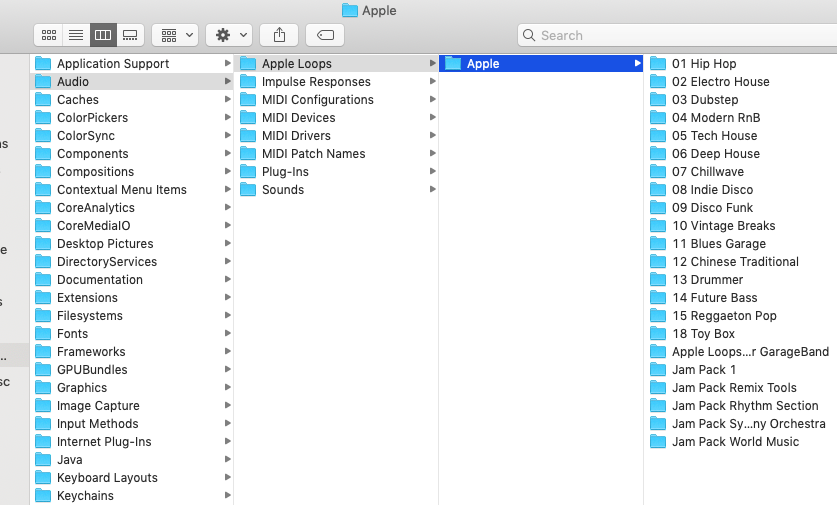Click Jam Pack Rhythm Section text
The image size is (837, 505).
click(745, 406)
